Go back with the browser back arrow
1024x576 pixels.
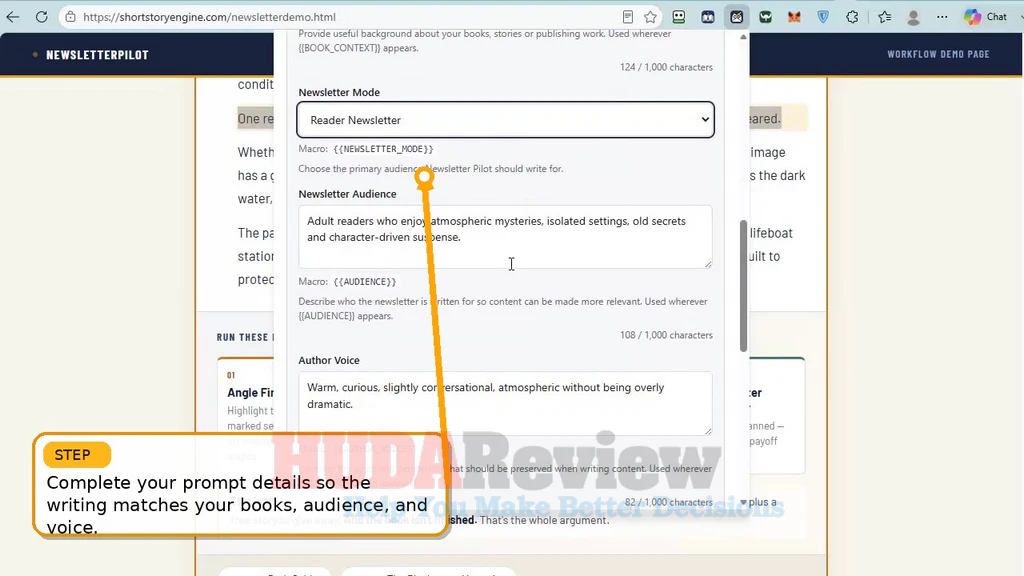point(13,17)
